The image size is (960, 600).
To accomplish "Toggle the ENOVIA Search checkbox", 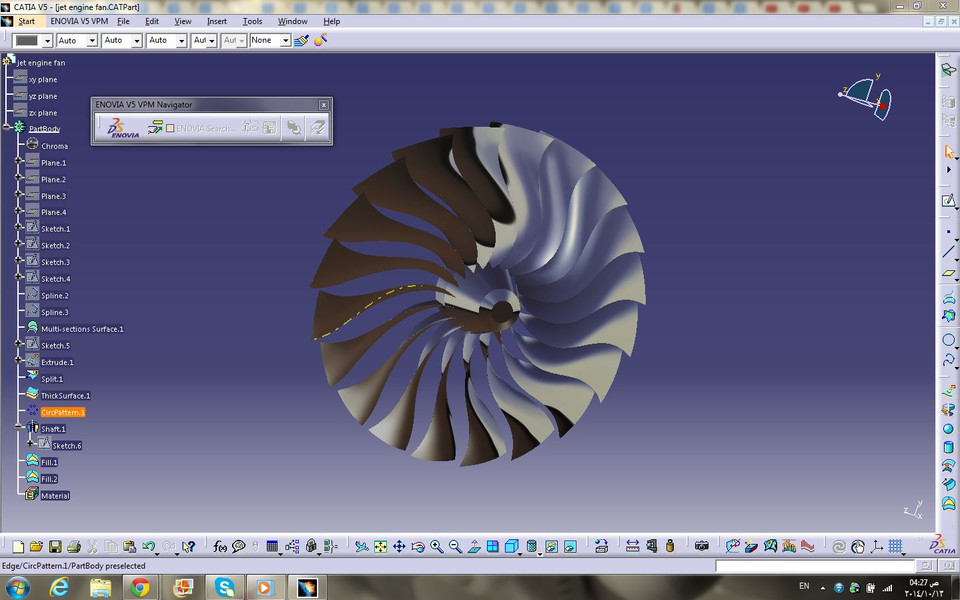I will 170,126.
